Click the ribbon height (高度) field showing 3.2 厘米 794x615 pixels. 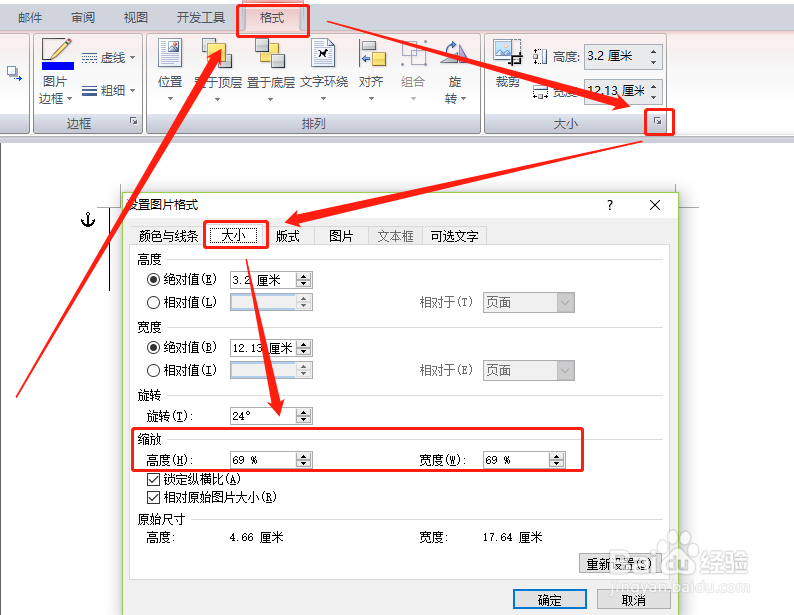click(616, 56)
